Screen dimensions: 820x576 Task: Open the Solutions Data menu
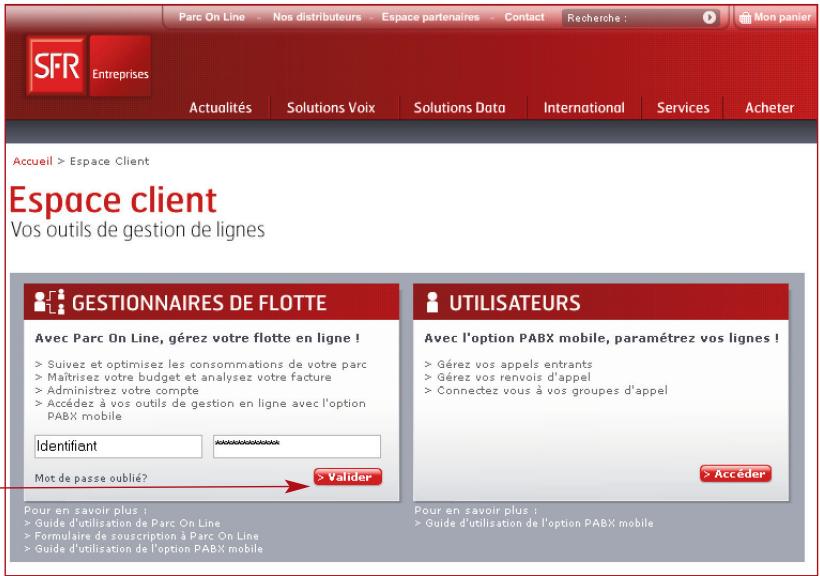click(460, 108)
